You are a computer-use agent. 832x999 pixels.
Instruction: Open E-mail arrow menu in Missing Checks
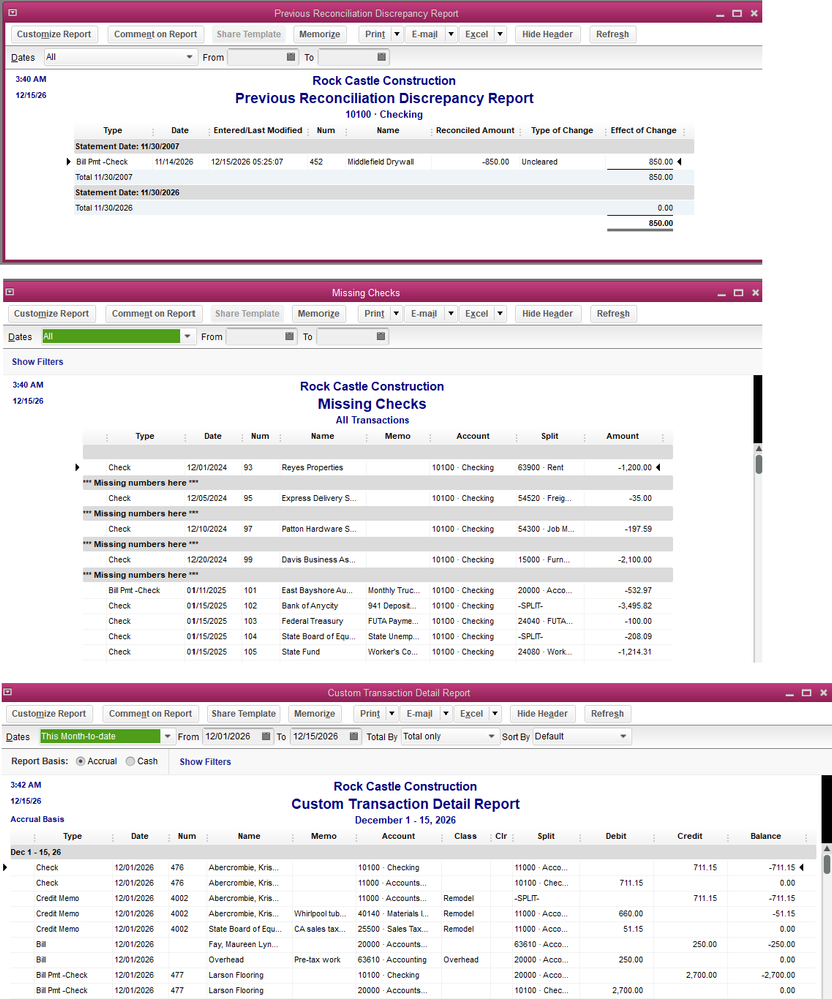[x=450, y=313]
